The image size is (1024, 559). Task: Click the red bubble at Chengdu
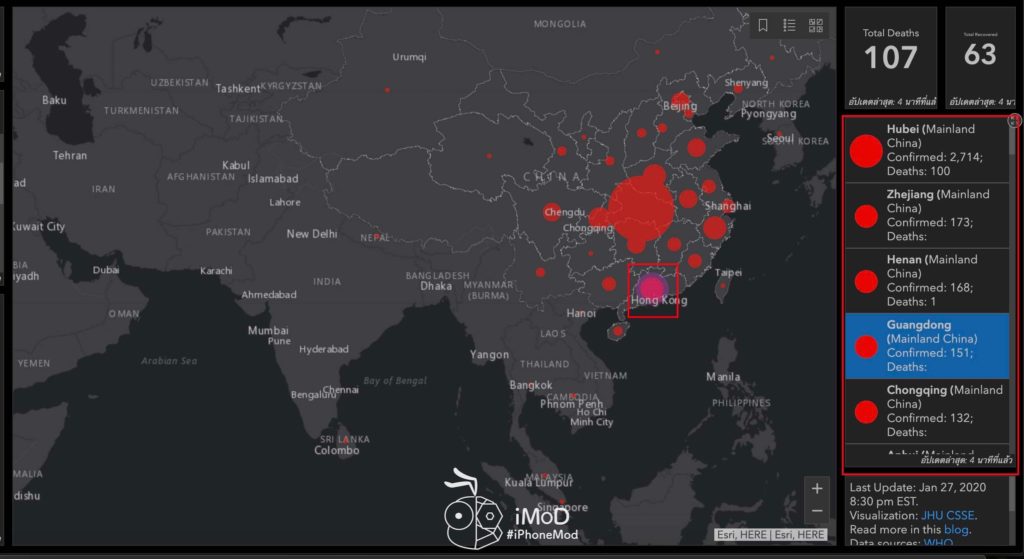(552, 212)
